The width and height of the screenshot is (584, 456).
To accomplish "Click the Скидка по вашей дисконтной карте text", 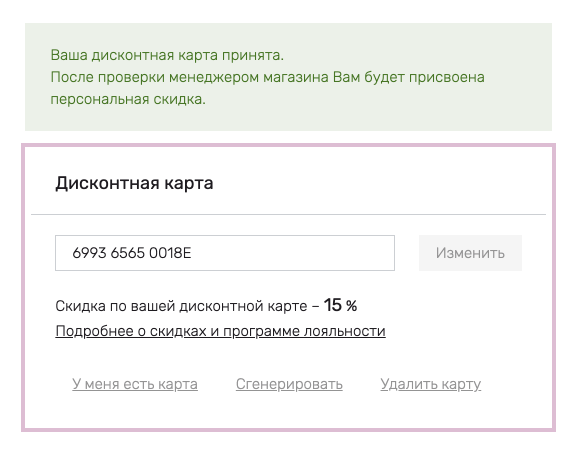I will (x=181, y=306).
